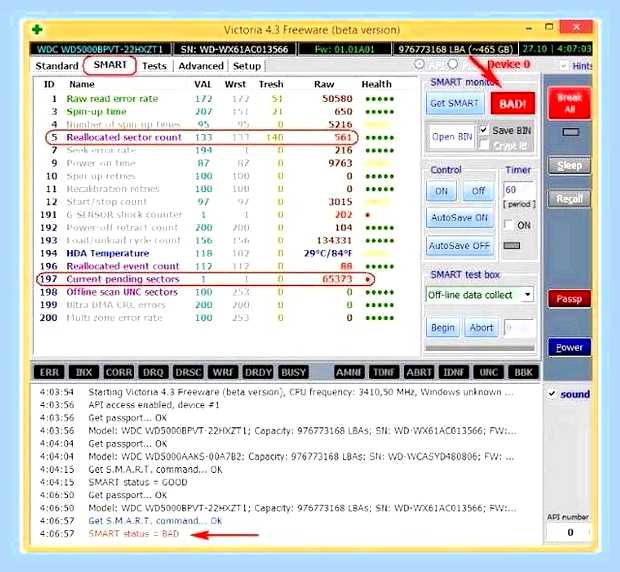Image resolution: width=620 pixels, height=572 pixels.
Task: Click the blue Power button
Action: click(x=569, y=347)
